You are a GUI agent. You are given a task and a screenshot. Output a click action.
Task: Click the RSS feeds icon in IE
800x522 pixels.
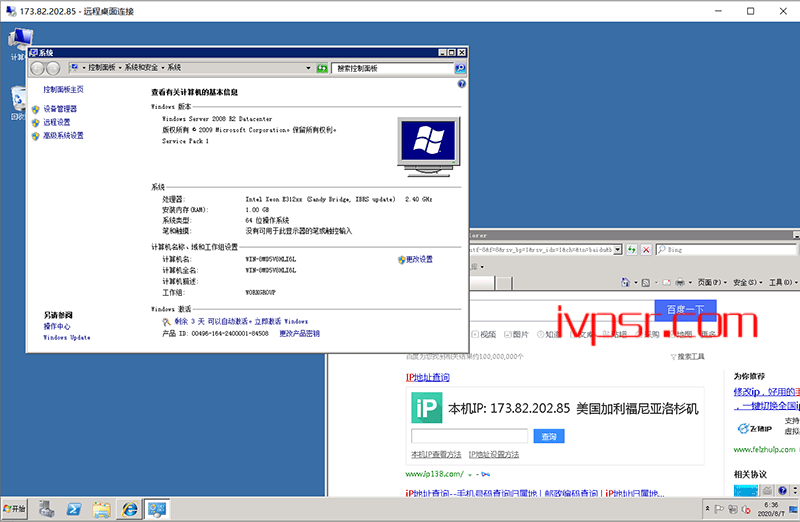pos(645,282)
